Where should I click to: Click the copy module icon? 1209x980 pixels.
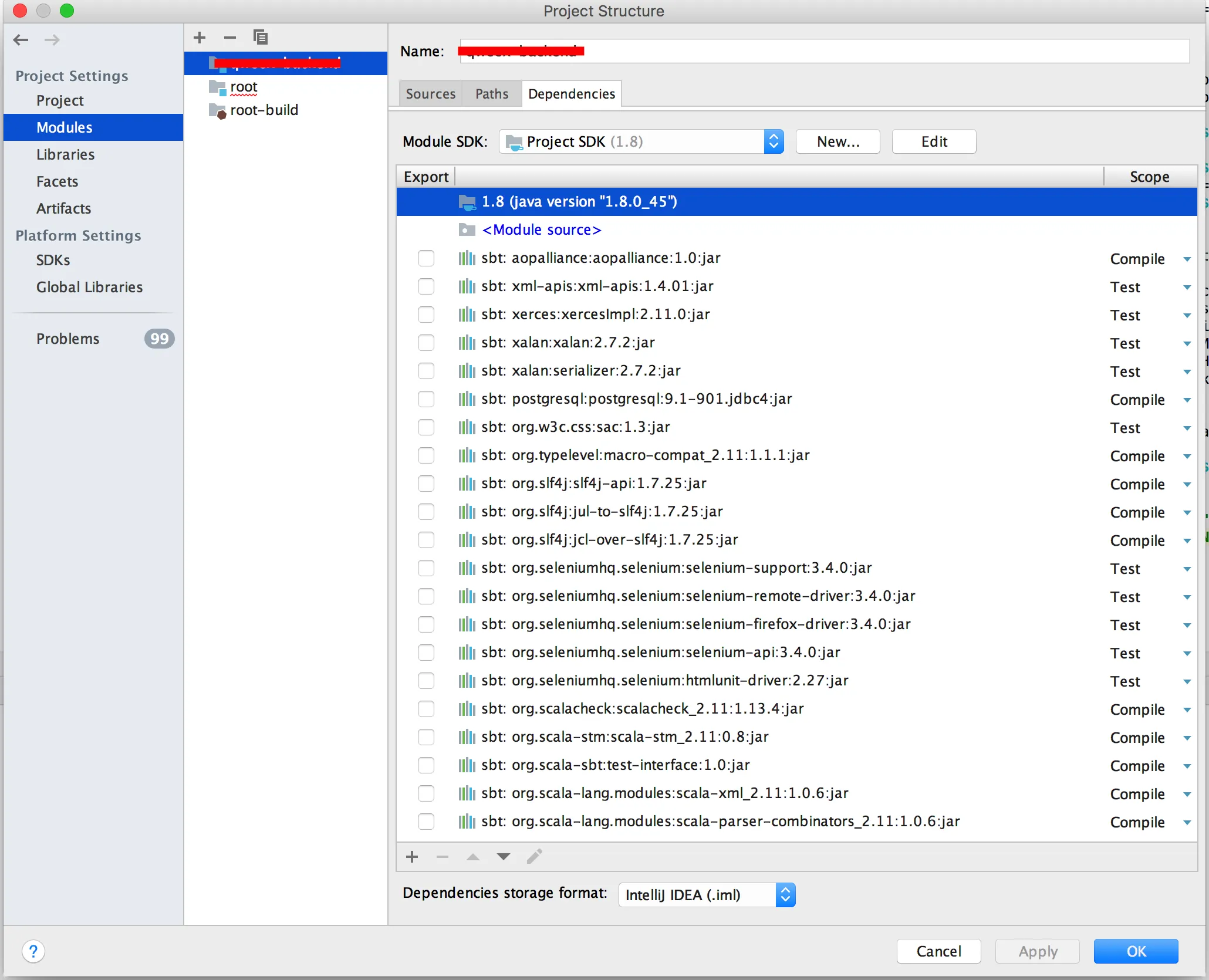point(260,38)
